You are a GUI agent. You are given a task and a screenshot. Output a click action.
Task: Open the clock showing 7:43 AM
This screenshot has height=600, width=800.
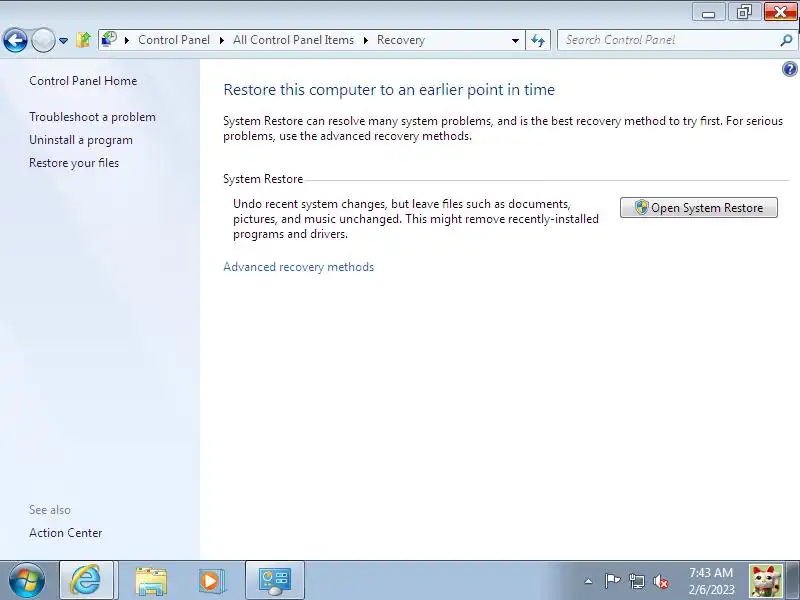[x=711, y=581]
